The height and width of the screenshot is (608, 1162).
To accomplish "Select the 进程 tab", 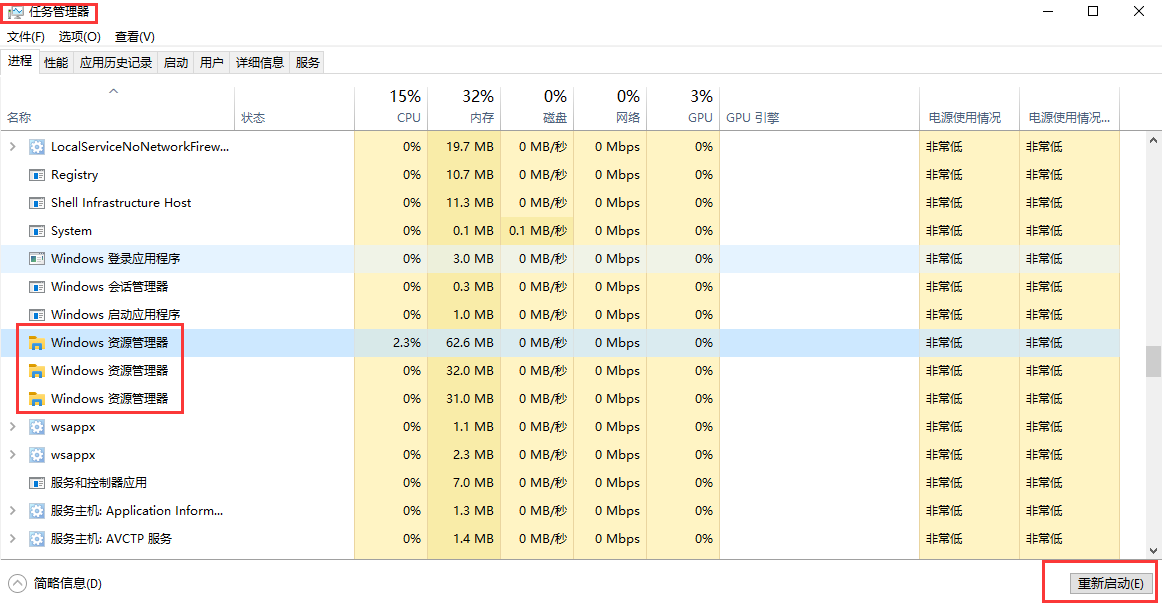I will click(x=20, y=62).
